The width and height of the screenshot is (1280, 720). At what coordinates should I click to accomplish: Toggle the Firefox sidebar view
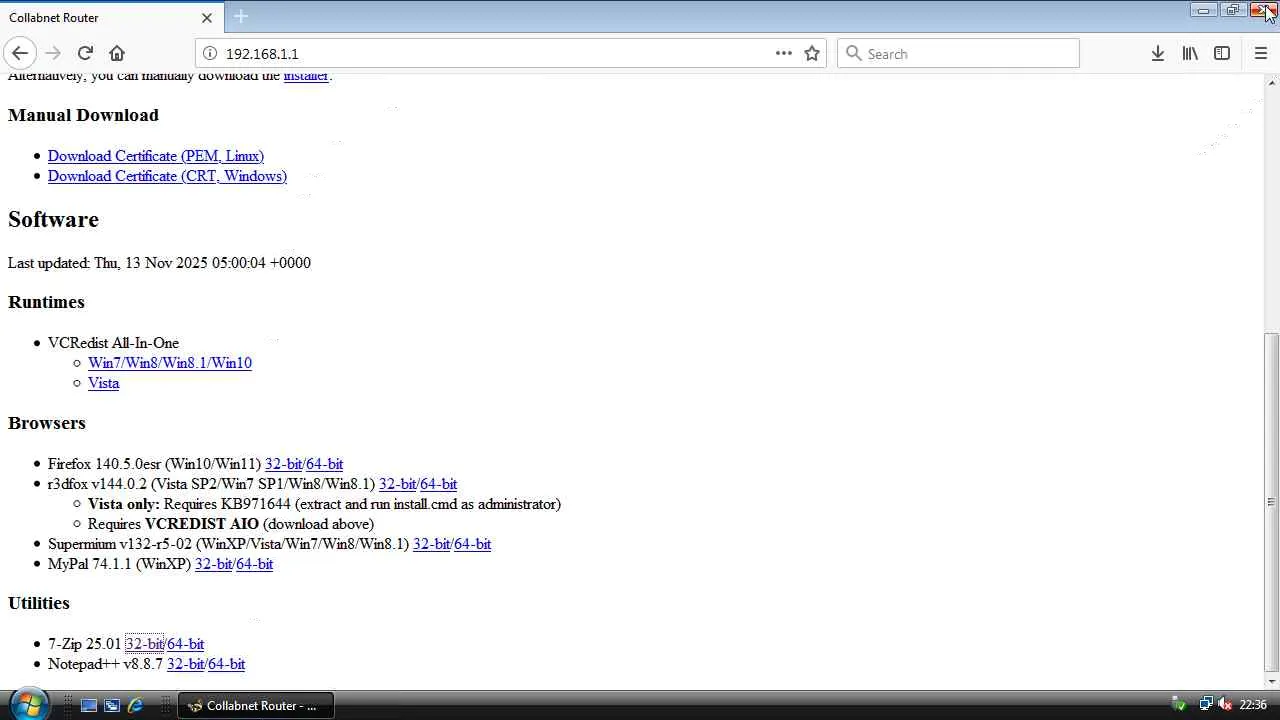click(x=1222, y=53)
